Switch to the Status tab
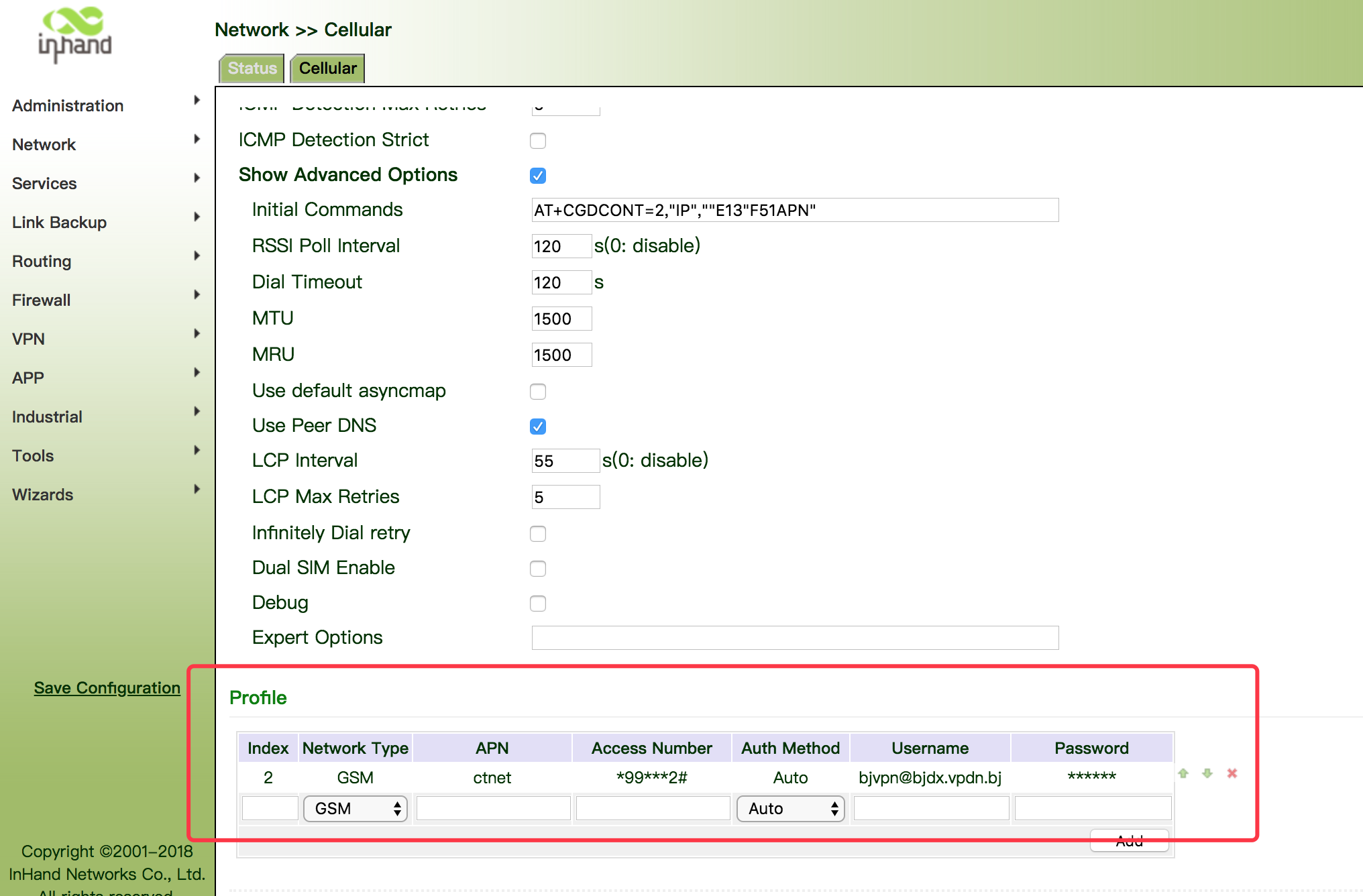 (252, 68)
